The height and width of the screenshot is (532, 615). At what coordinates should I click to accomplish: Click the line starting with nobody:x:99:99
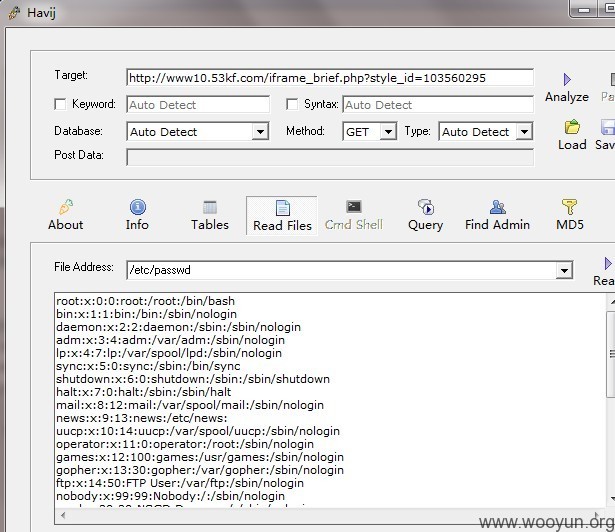pyautogui.click(x=170, y=496)
